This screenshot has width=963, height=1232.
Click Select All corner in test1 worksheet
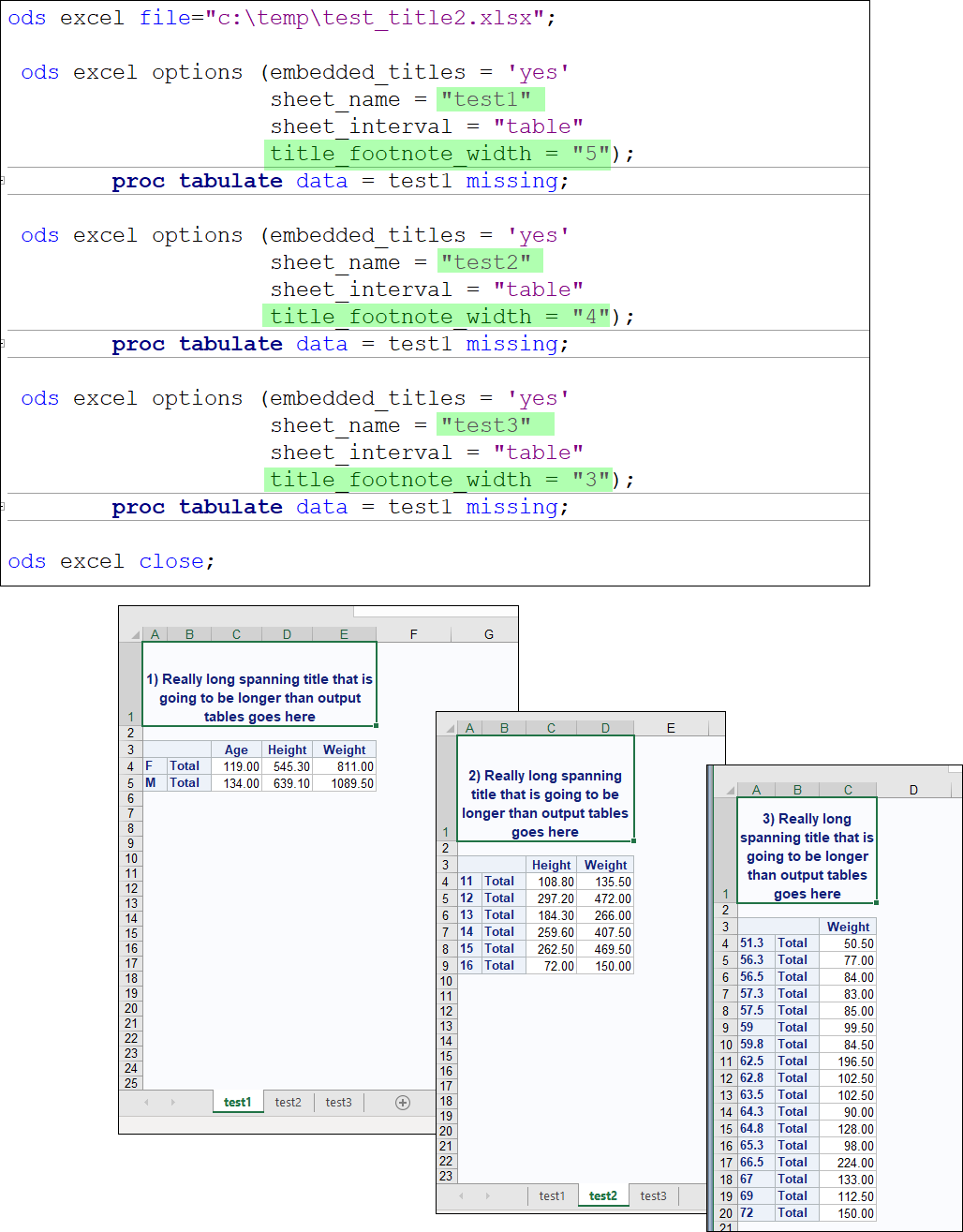coord(130,634)
